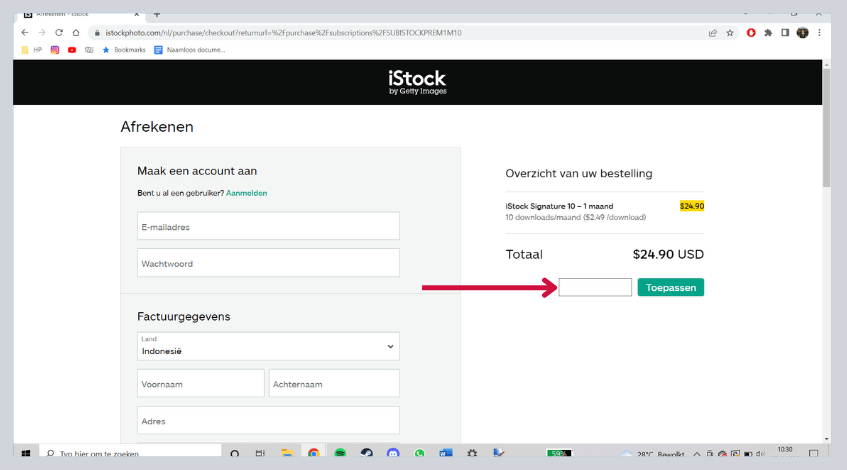This screenshot has width=847, height=470.
Task: Focus the E-mailadres field
Action: (x=268, y=226)
